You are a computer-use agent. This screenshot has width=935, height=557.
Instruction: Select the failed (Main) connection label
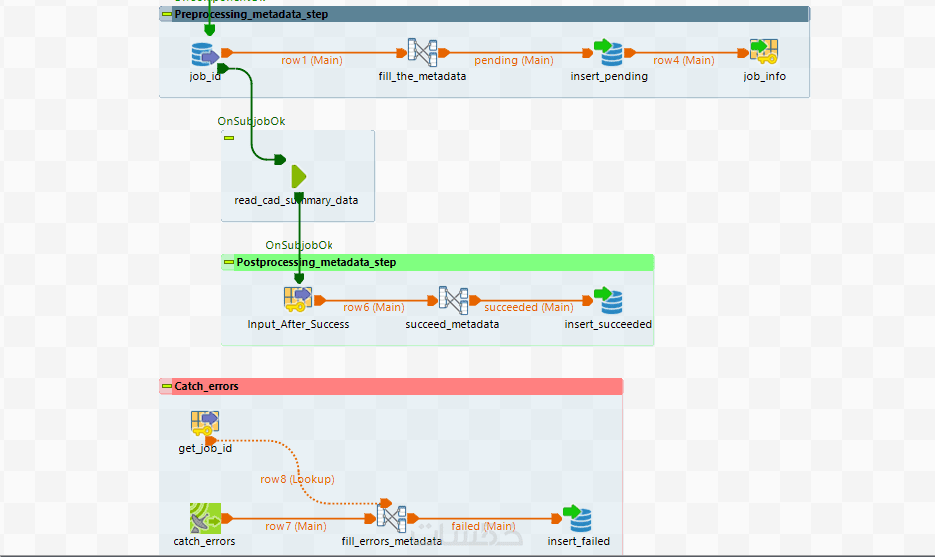[x=483, y=526]
